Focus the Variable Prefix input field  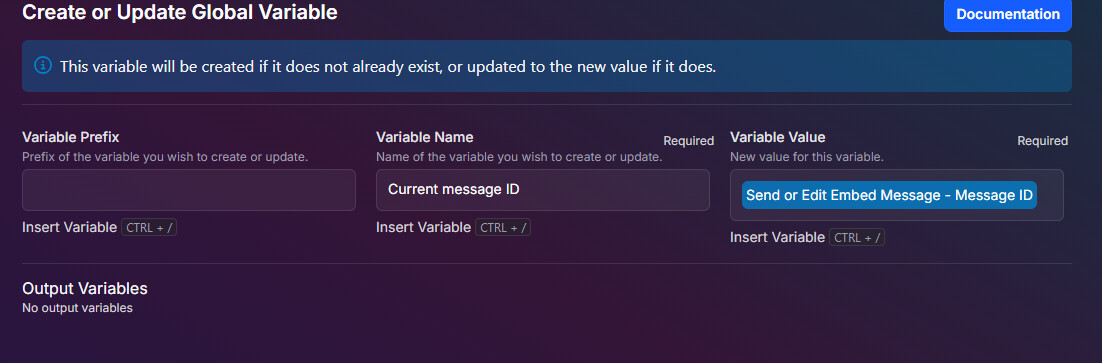tap(189, 190)
